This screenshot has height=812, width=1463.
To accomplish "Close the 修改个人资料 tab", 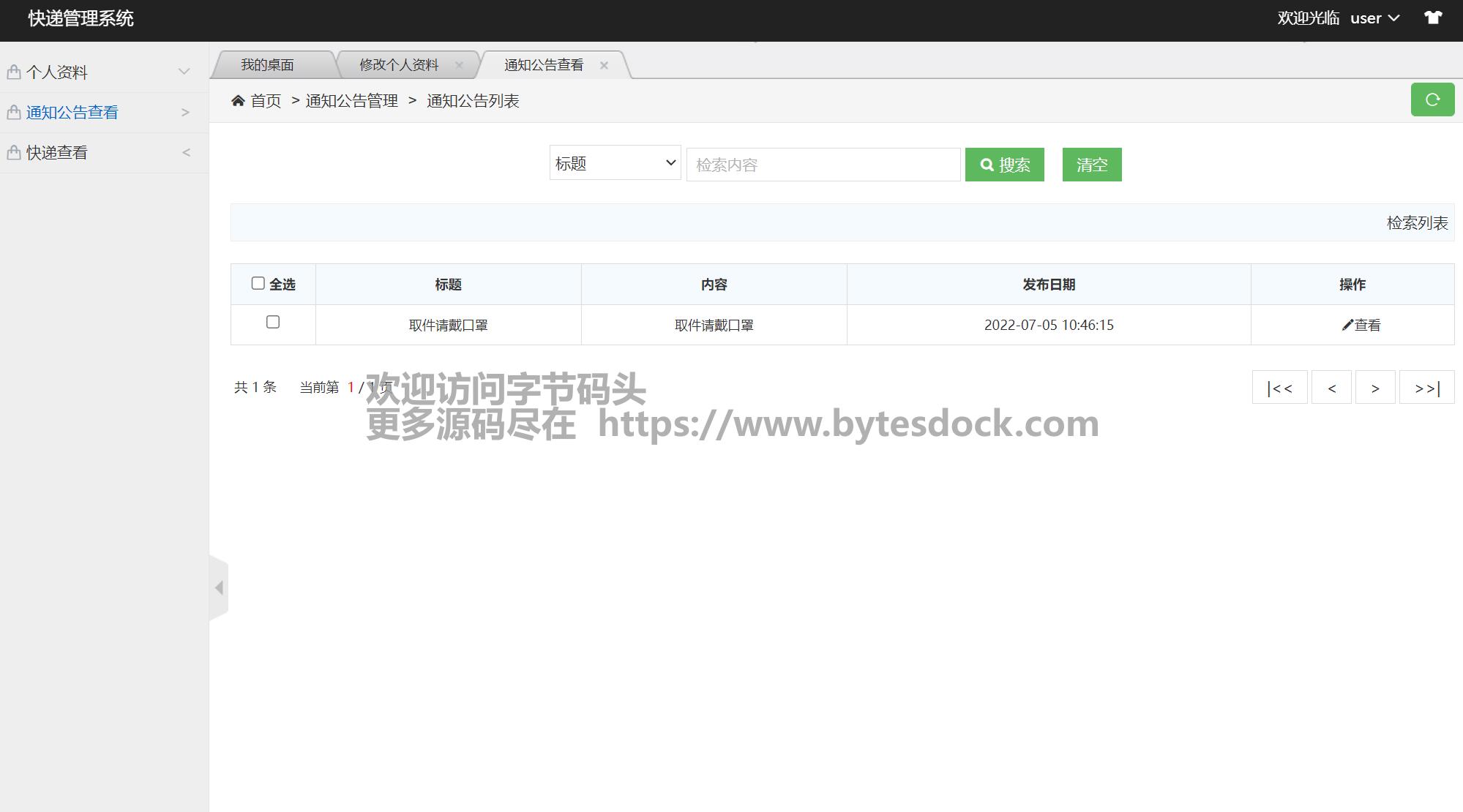I will 459,65.
